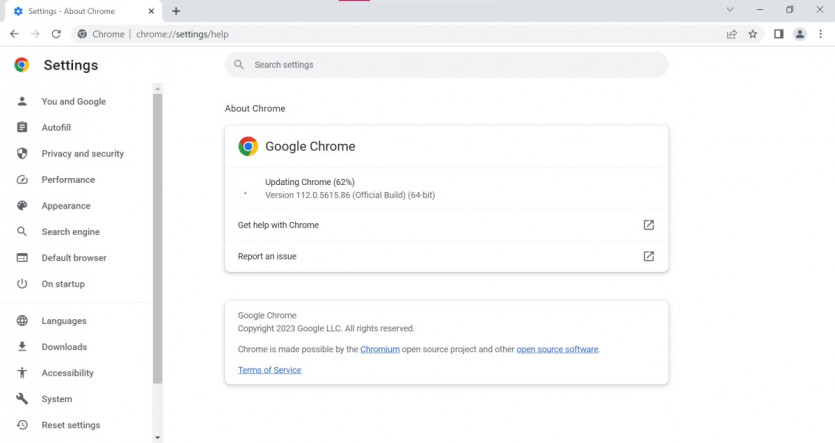Open the share this page icon

[x=732, y=34]
